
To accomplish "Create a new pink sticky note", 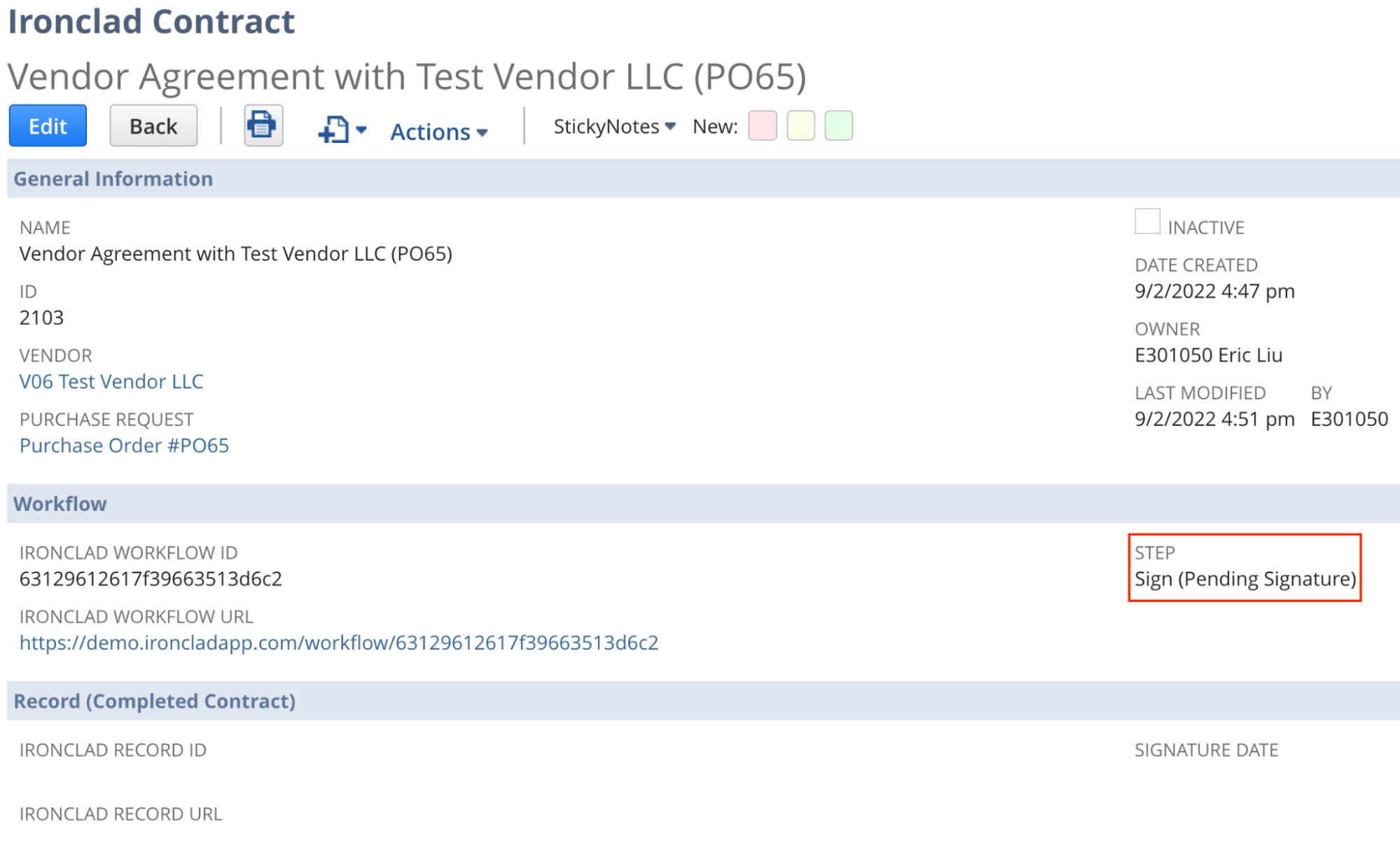I will [x=762, y=126].
